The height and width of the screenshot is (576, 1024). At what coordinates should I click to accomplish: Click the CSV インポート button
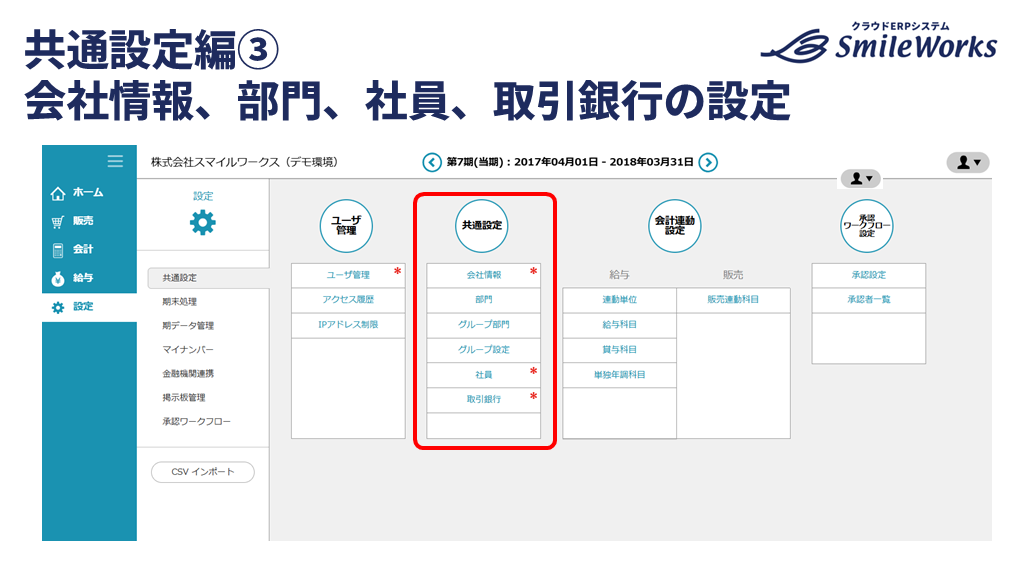click(202, 472)
